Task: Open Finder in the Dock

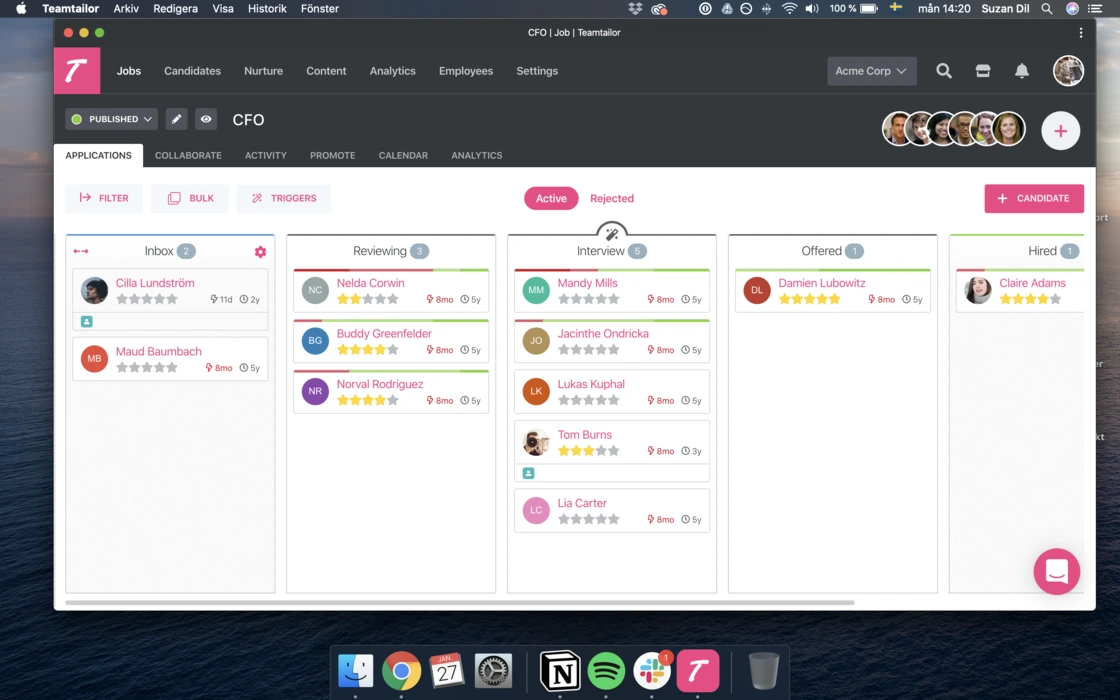Action: 355,671
